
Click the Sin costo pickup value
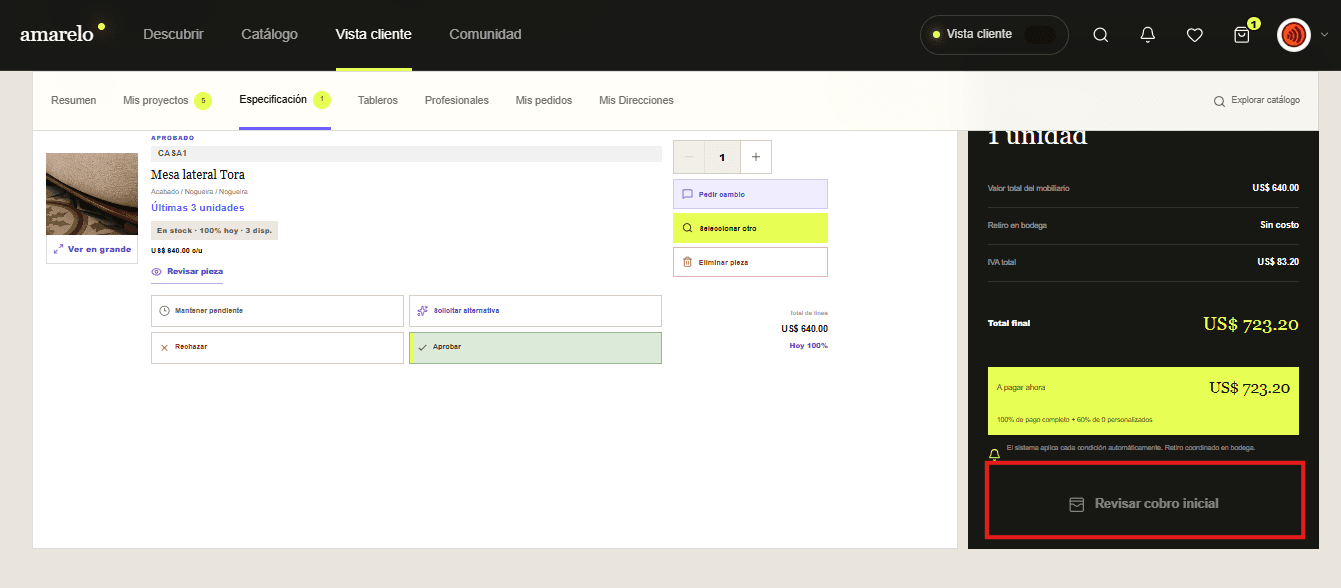(1280, 225)
